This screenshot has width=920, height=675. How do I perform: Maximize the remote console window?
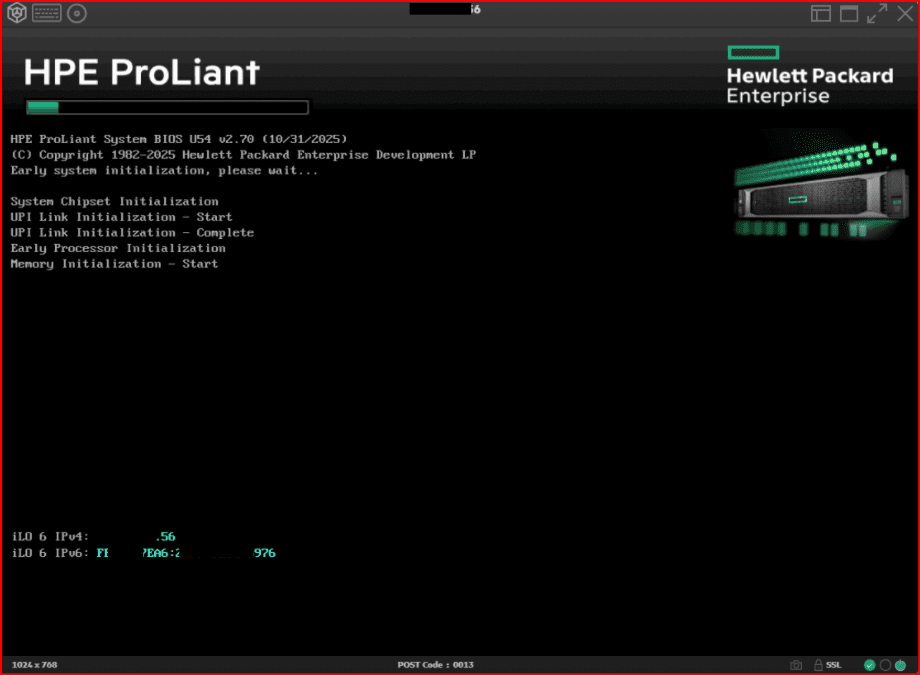click(x=849, y=13)
